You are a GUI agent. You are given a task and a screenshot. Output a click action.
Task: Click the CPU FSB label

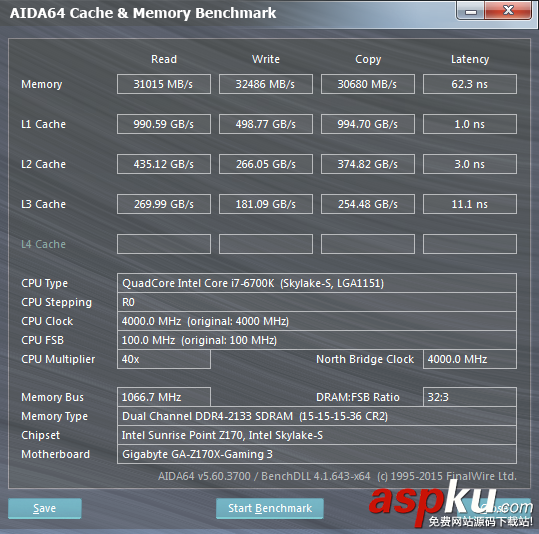pyautogui.click(x=42, y=340)
